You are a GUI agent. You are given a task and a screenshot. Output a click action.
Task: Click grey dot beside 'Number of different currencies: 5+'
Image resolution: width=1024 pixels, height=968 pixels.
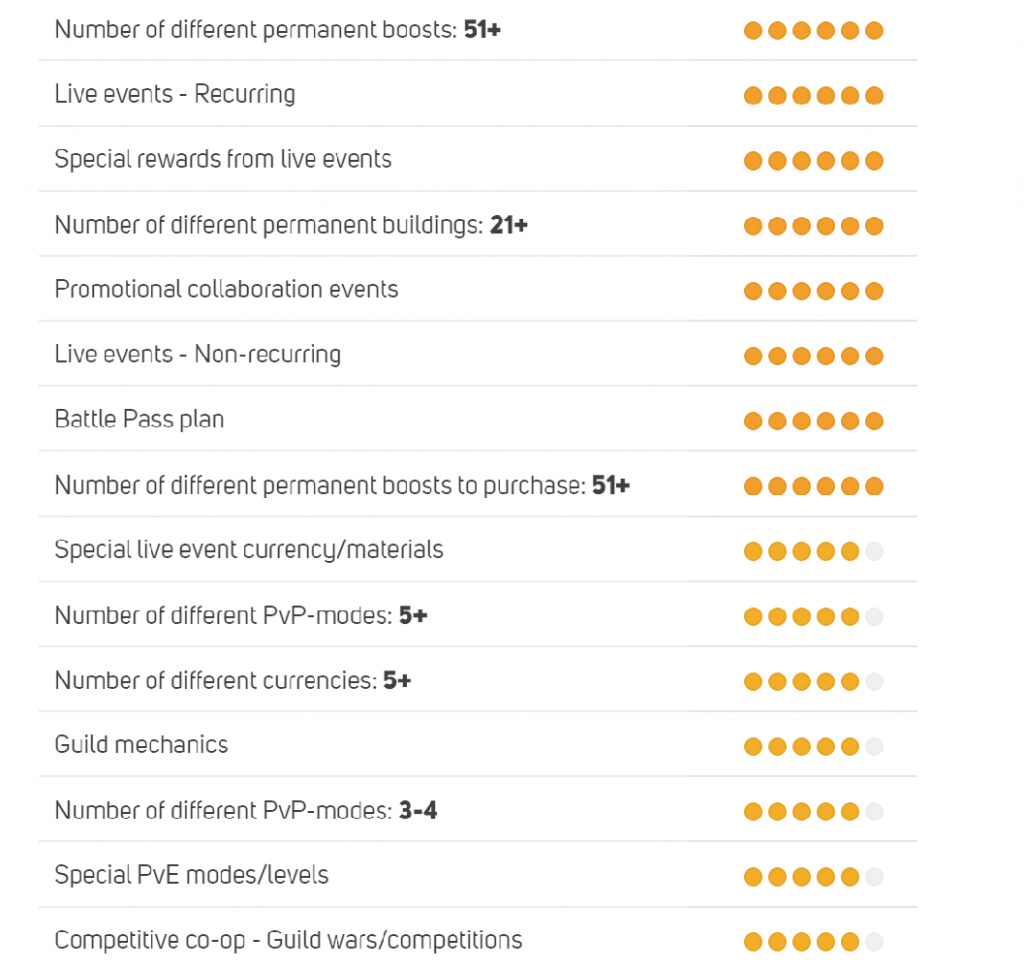(x=874, y=682)
